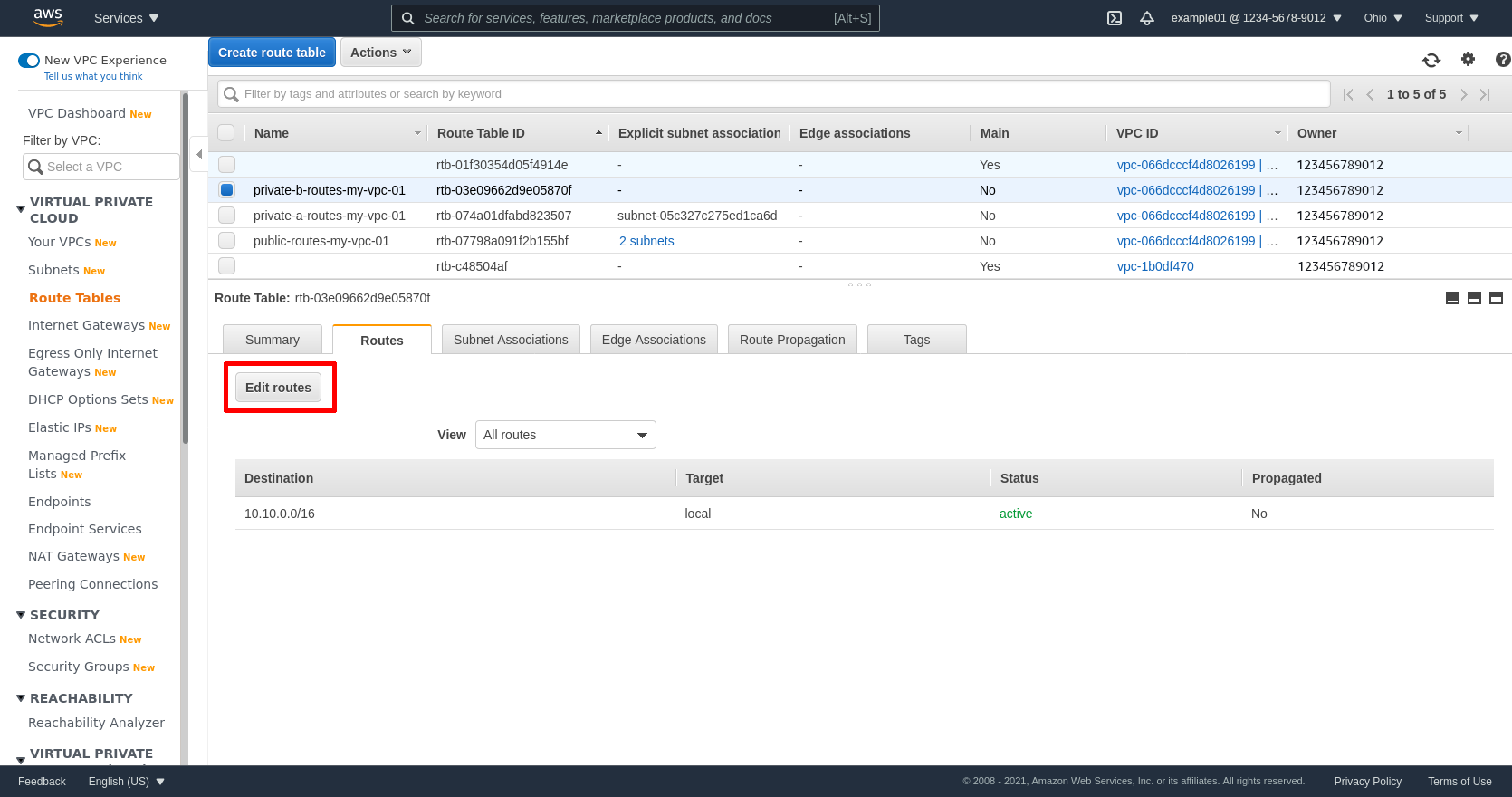This screenshot has height=797, width=1512.
Task: Go to last page of results
Action: [1485, 94]
